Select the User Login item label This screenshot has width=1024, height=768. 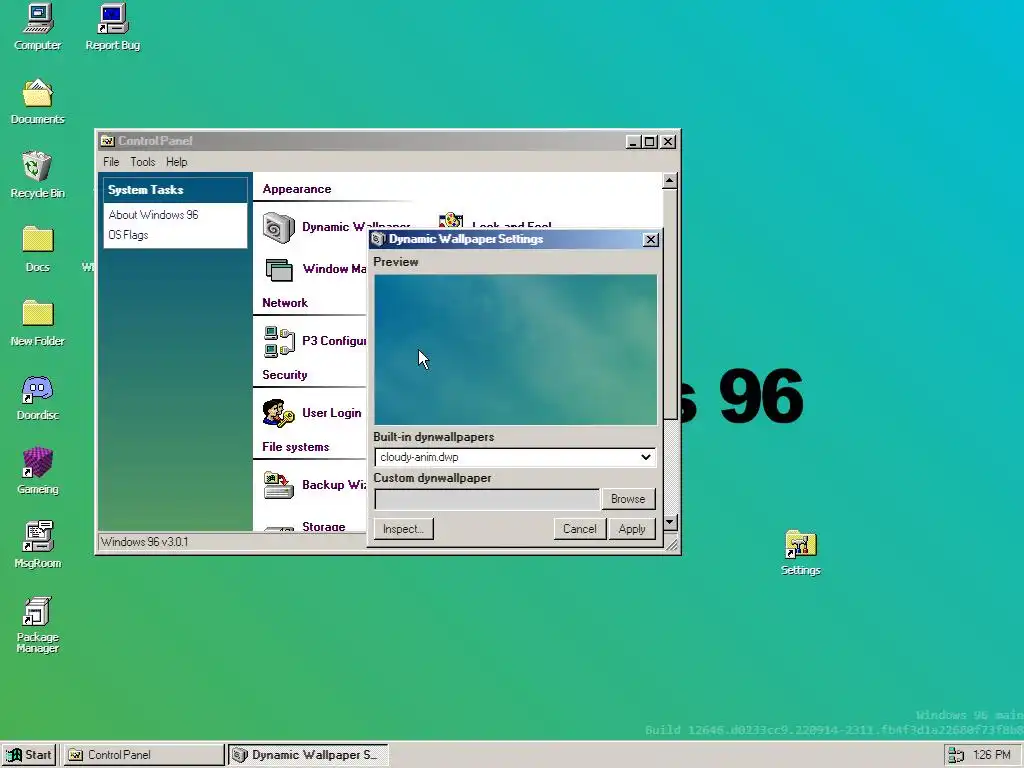click(x=332, y=413)
